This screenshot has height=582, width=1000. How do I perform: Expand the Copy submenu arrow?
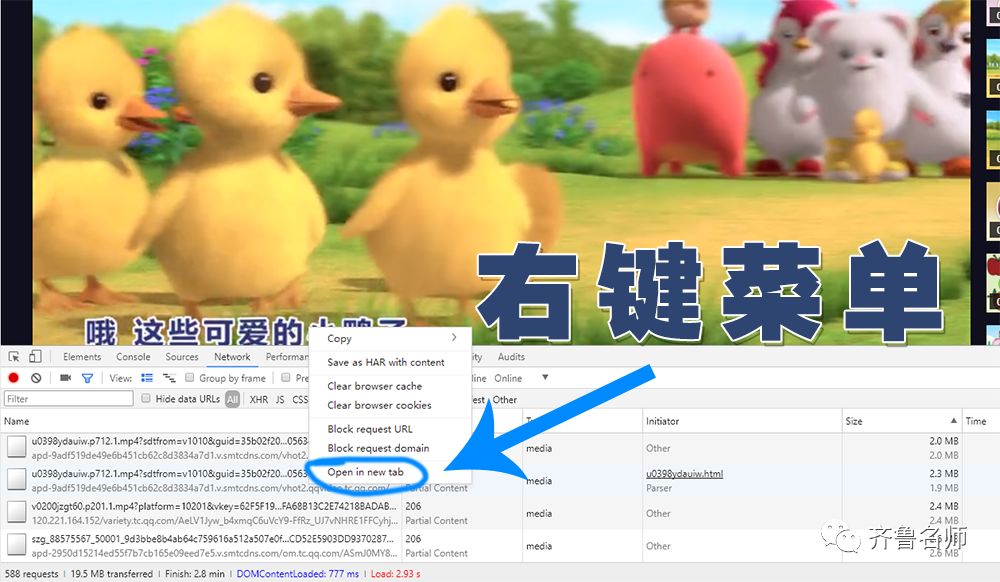[x=454, y=337]
